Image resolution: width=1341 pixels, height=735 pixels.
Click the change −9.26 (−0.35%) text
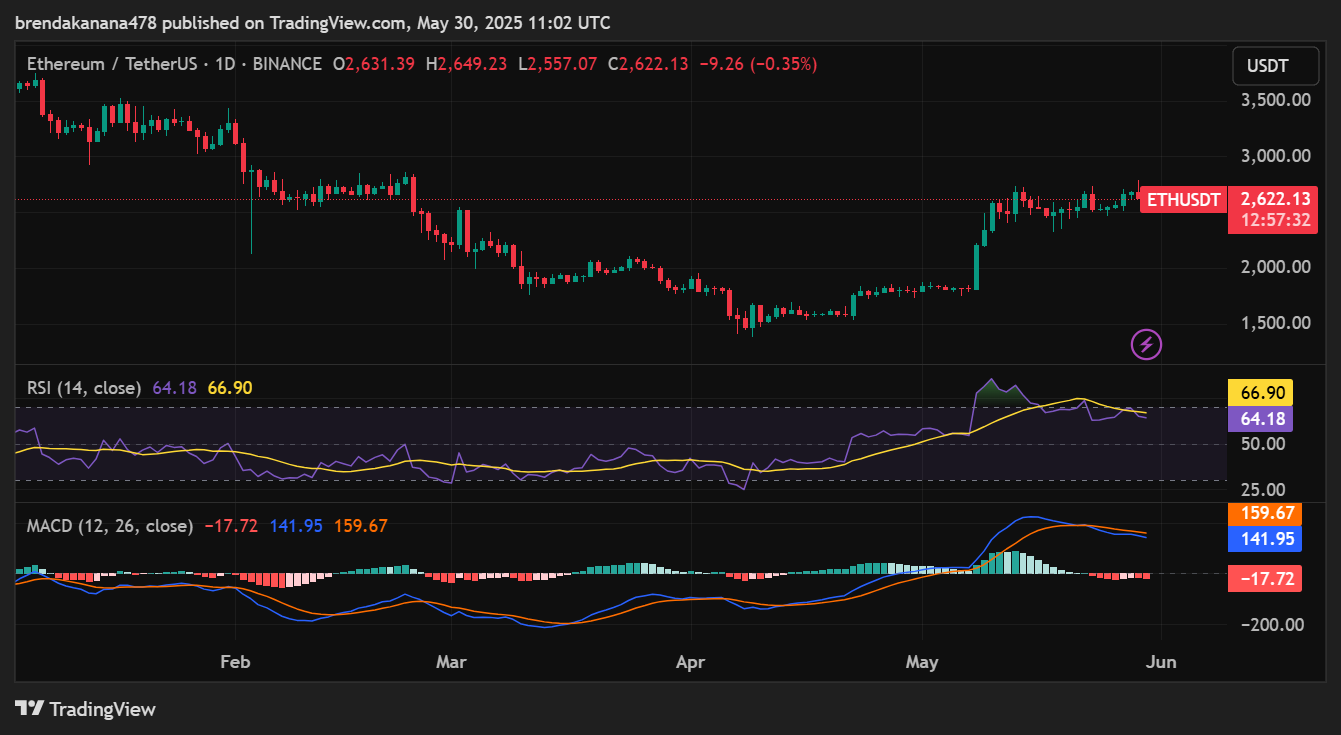[757, 64]
